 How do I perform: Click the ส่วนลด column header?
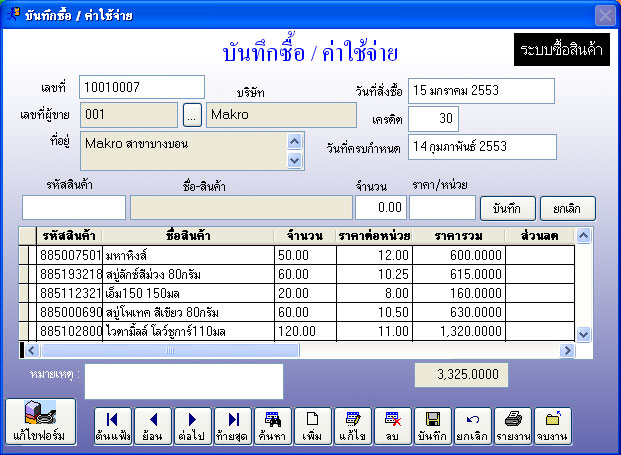pos(539,236)
